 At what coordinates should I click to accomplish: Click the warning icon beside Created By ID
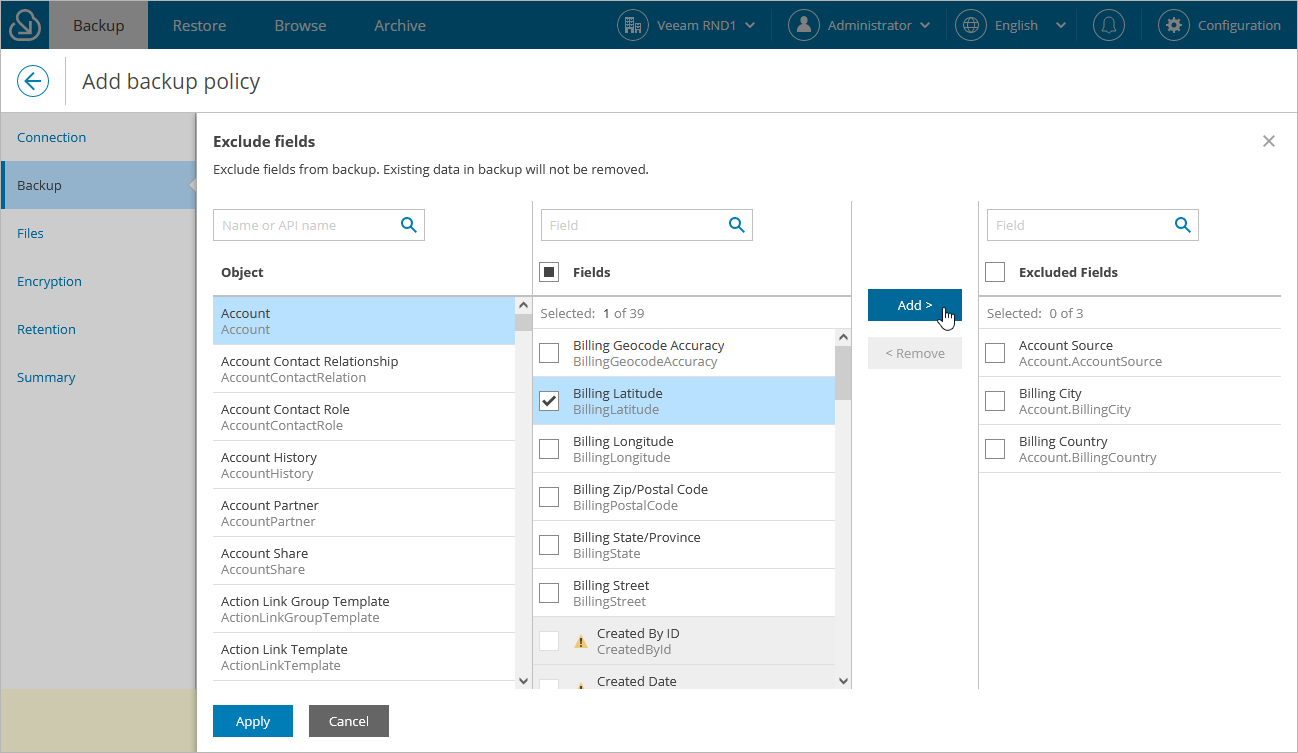(x=581, y=640)
